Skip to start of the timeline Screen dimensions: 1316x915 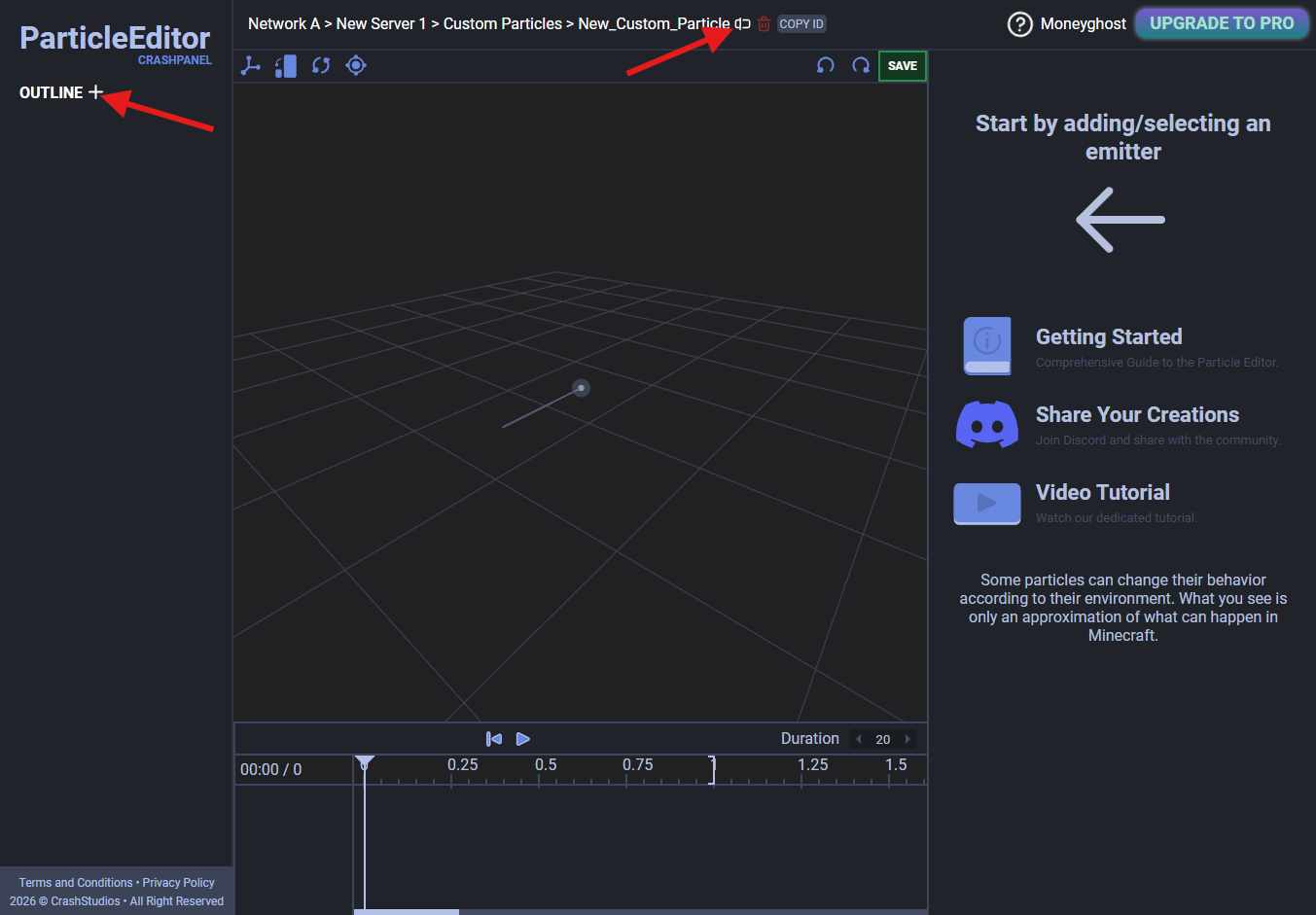pos(494,739)
